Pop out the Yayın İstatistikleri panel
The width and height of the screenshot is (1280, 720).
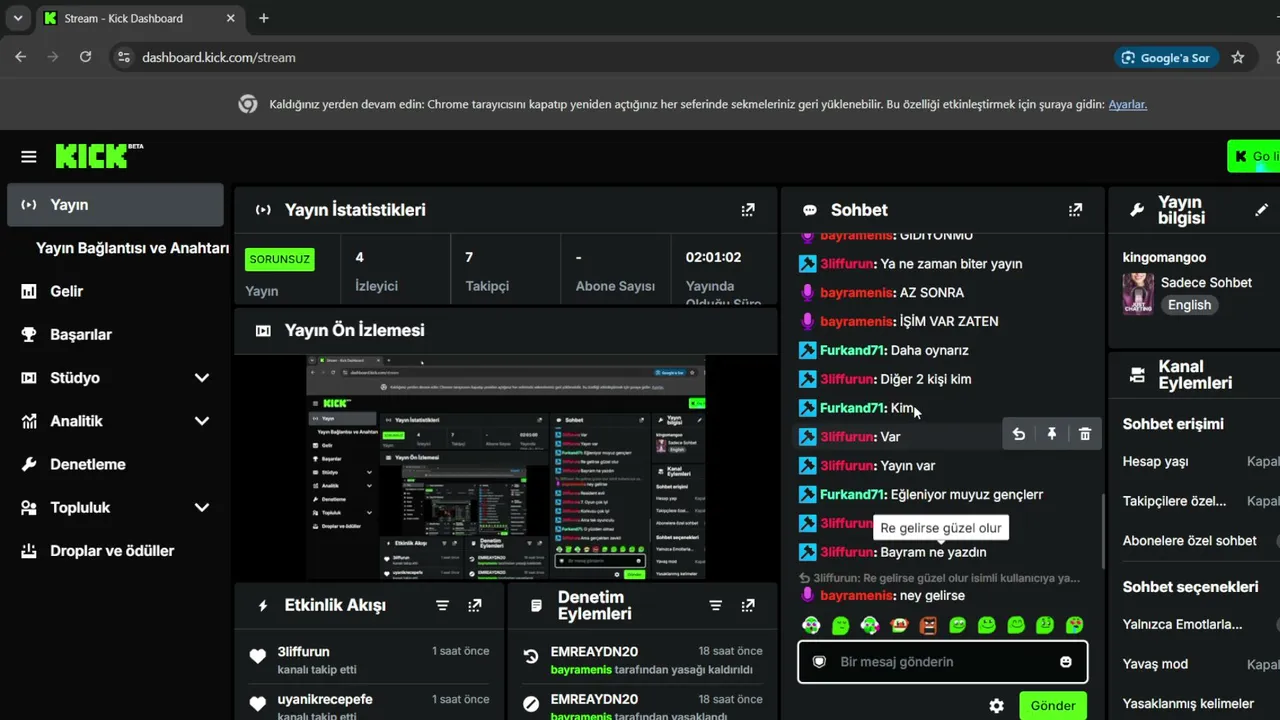coord(748,210)
